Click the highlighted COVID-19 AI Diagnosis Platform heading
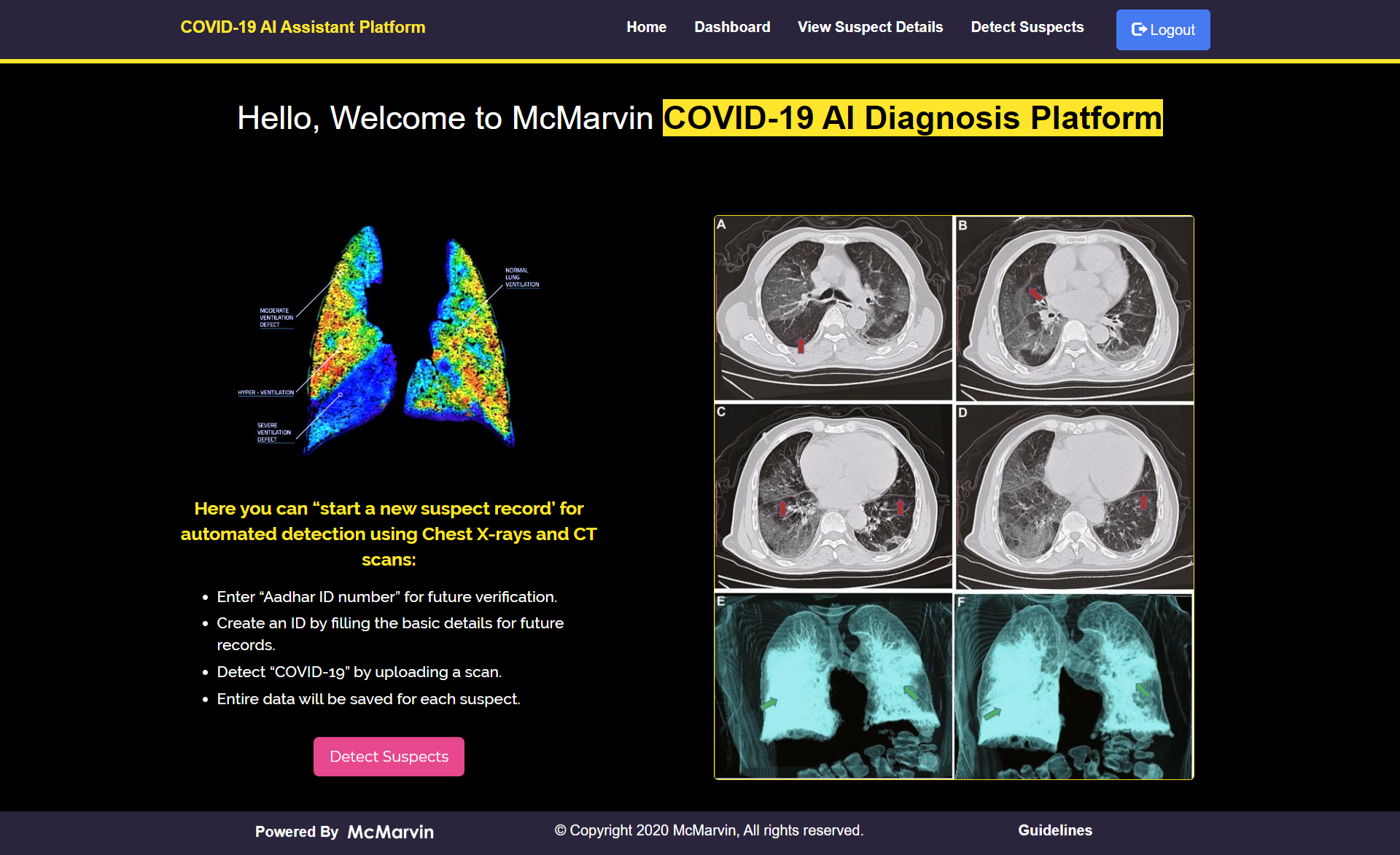 click(912, 118)
